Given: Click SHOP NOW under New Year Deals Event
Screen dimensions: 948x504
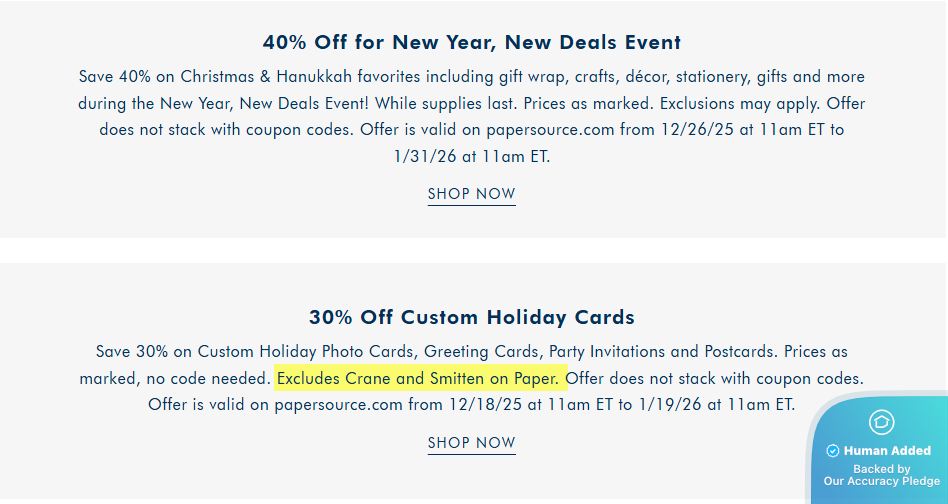Looking at the screenshot, I should [471, 194].
